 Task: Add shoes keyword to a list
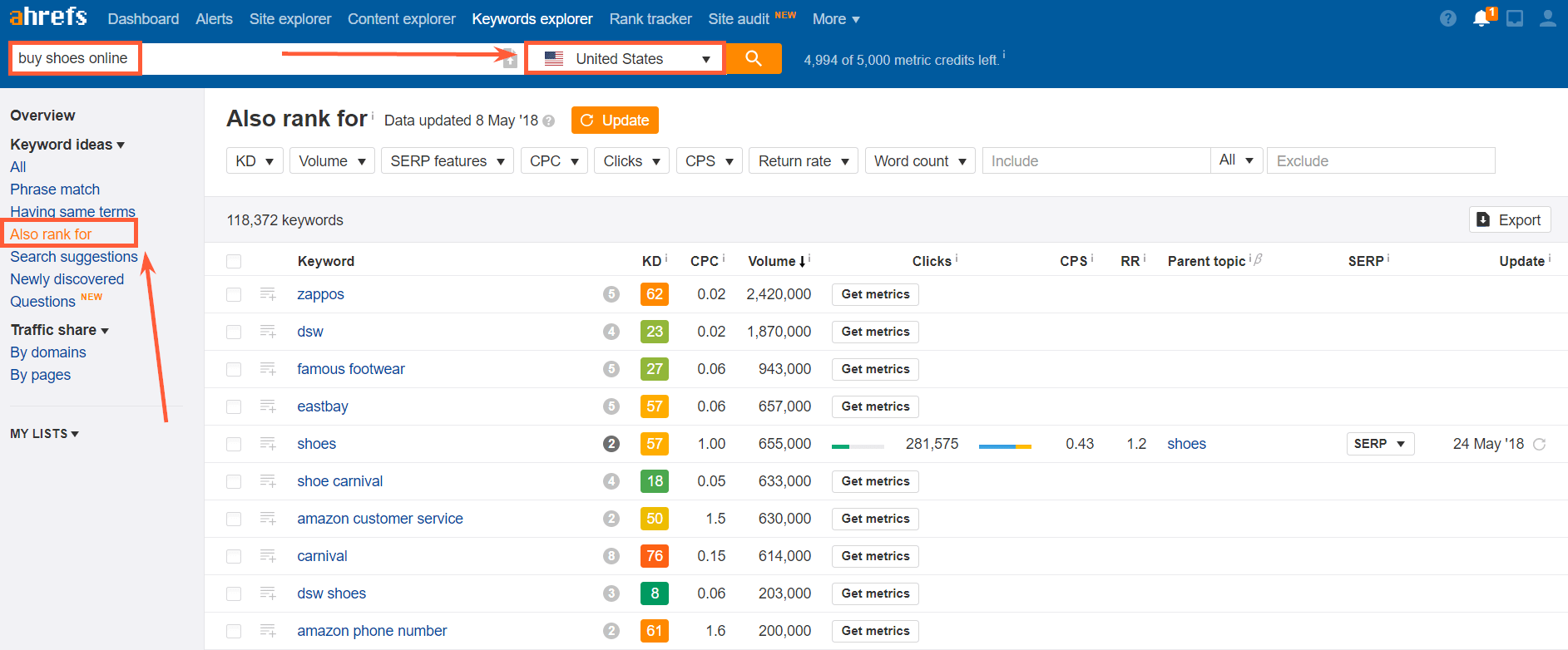point(268,444)
